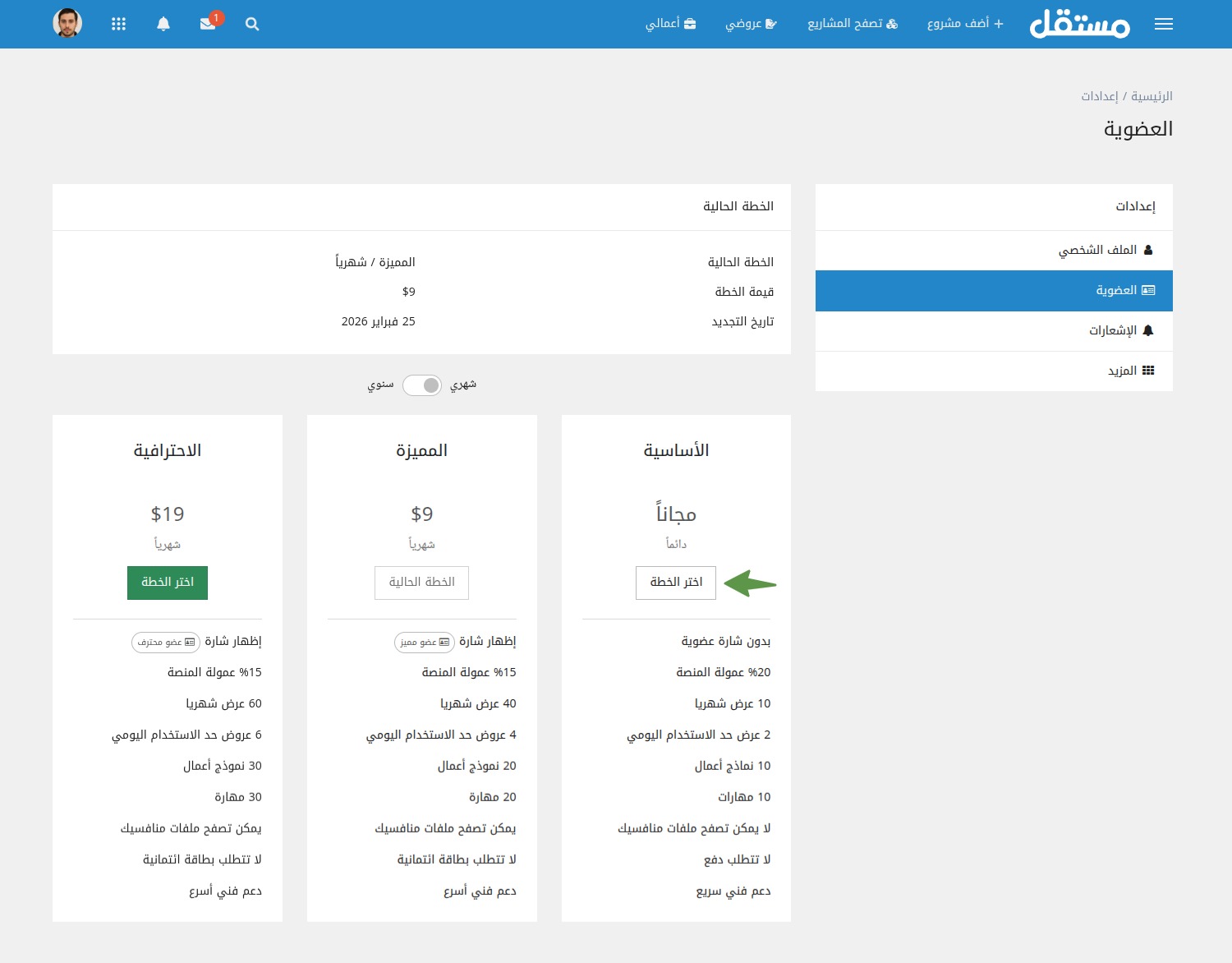
Task: Expand المزيد in settings sidebar
Action: [1130, 371]
